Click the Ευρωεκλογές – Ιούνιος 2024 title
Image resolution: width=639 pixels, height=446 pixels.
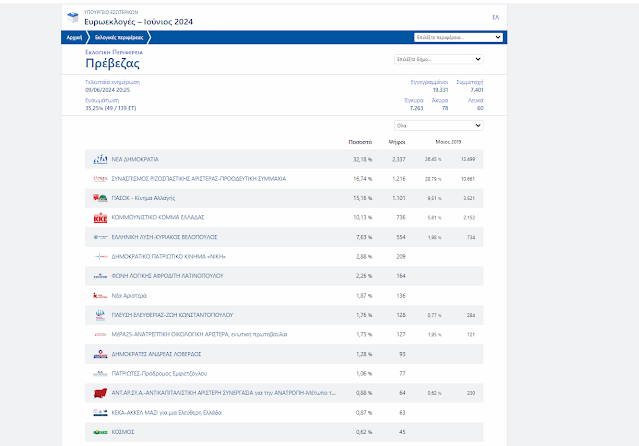pos(139,22)
